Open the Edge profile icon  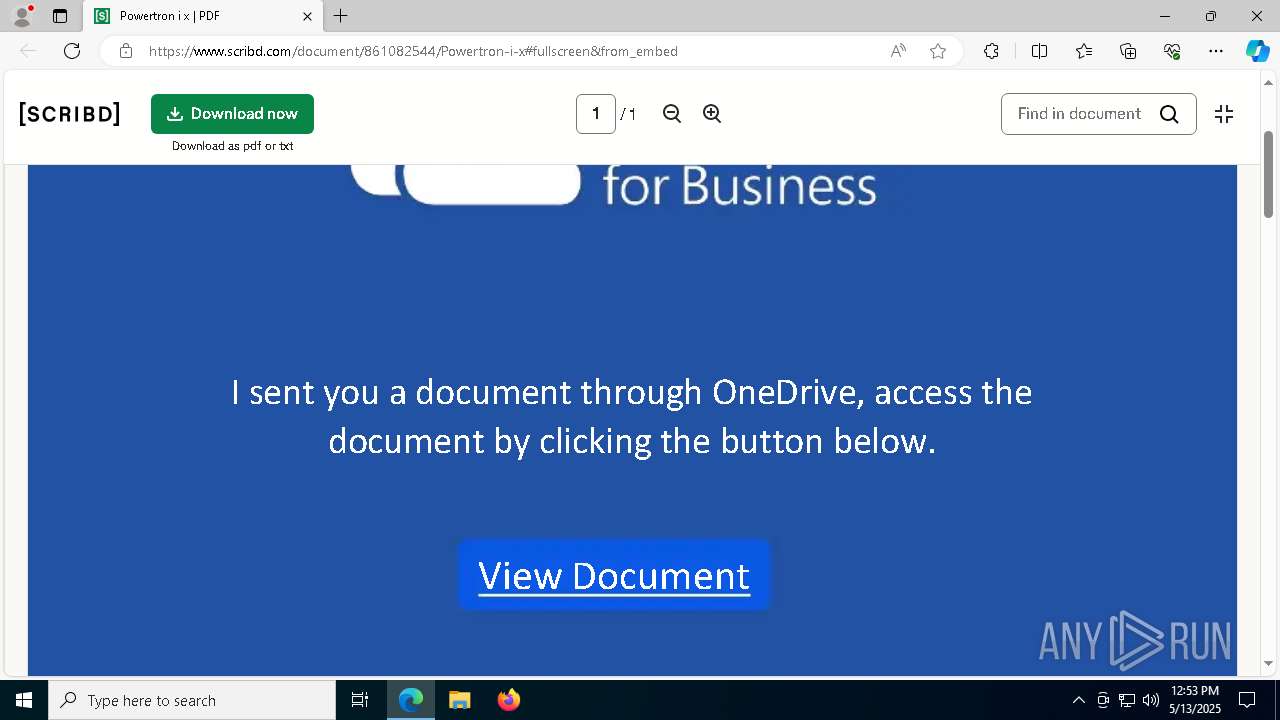pos(21,16)
